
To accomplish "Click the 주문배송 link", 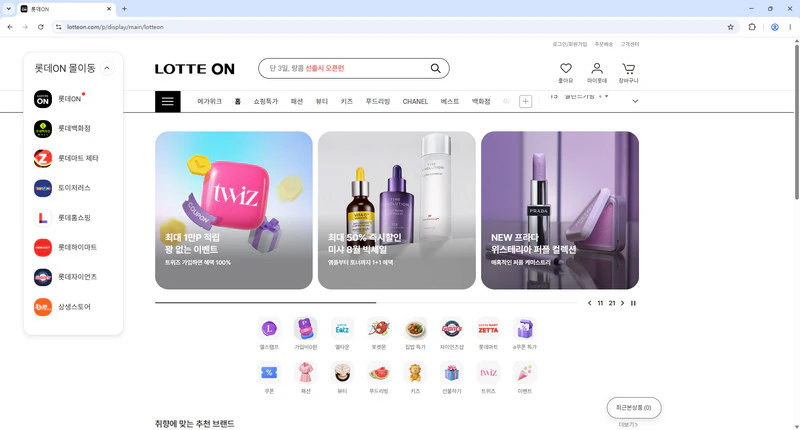I will 604,44.
